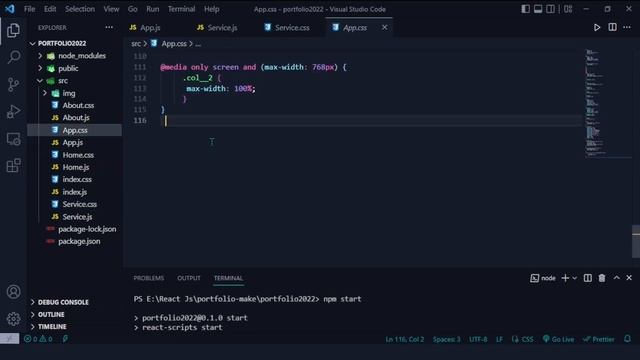
Task: Click Go Live in status bar
Action: [x=558, y=339]
